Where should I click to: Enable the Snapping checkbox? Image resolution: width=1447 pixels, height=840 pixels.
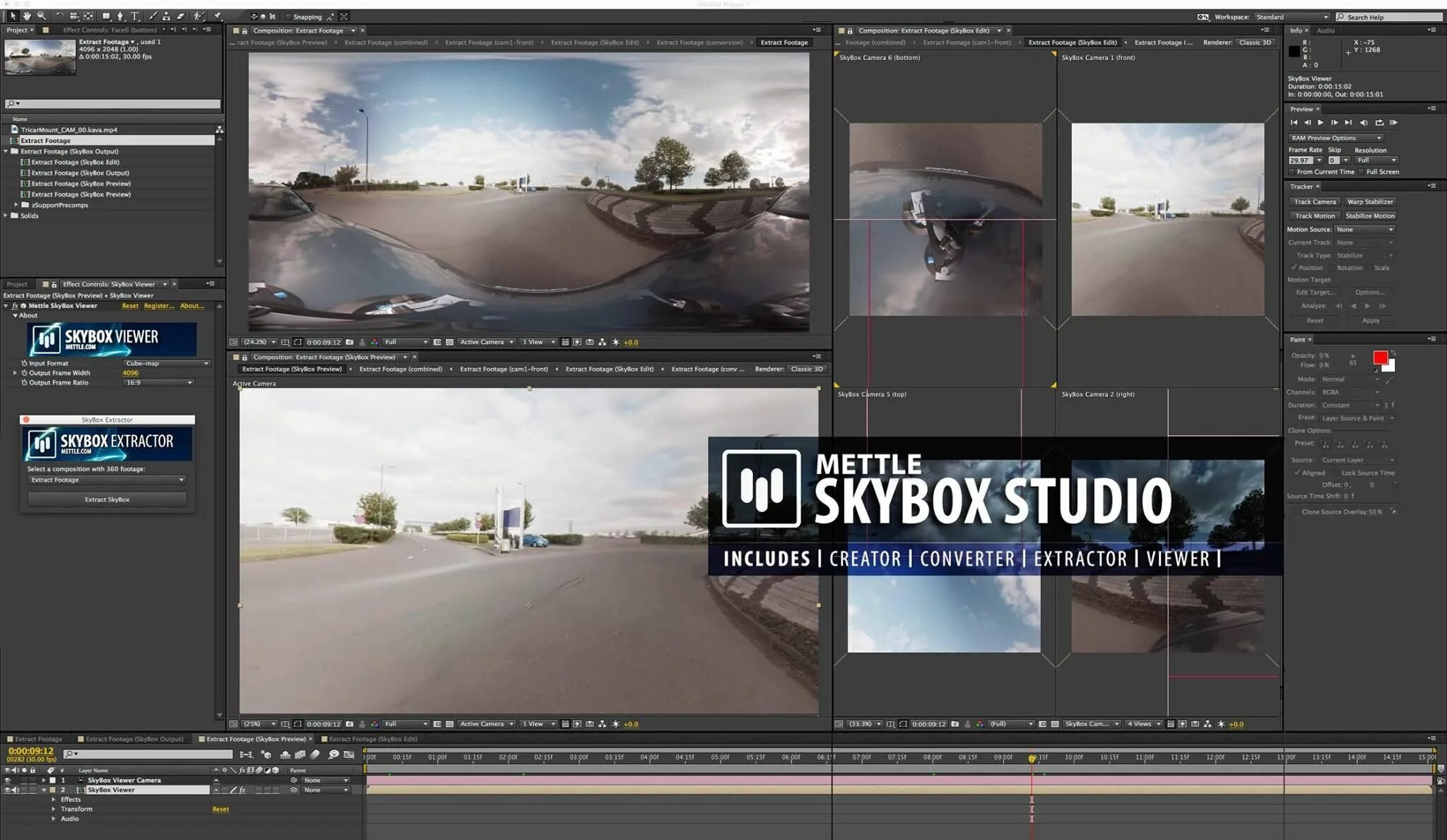click(x=288, y=16)
